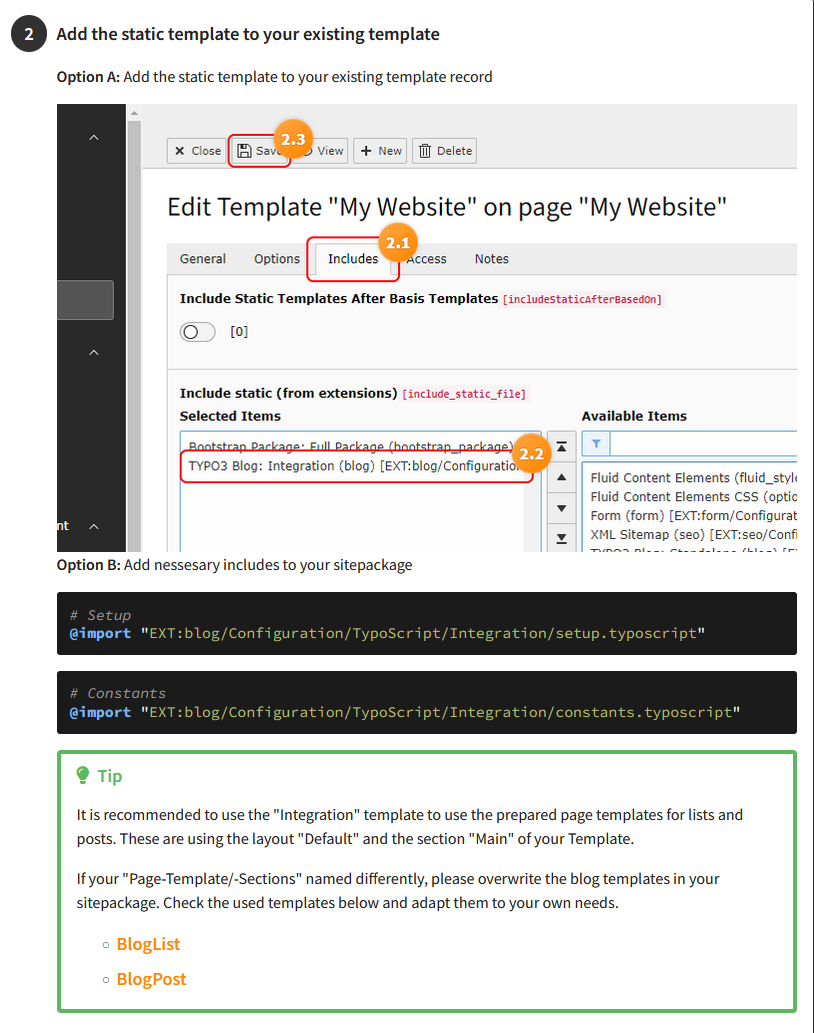The height and width of the screenshot is (1033, 814).
Task: Go to the Access tab
Action: (426, 259)
